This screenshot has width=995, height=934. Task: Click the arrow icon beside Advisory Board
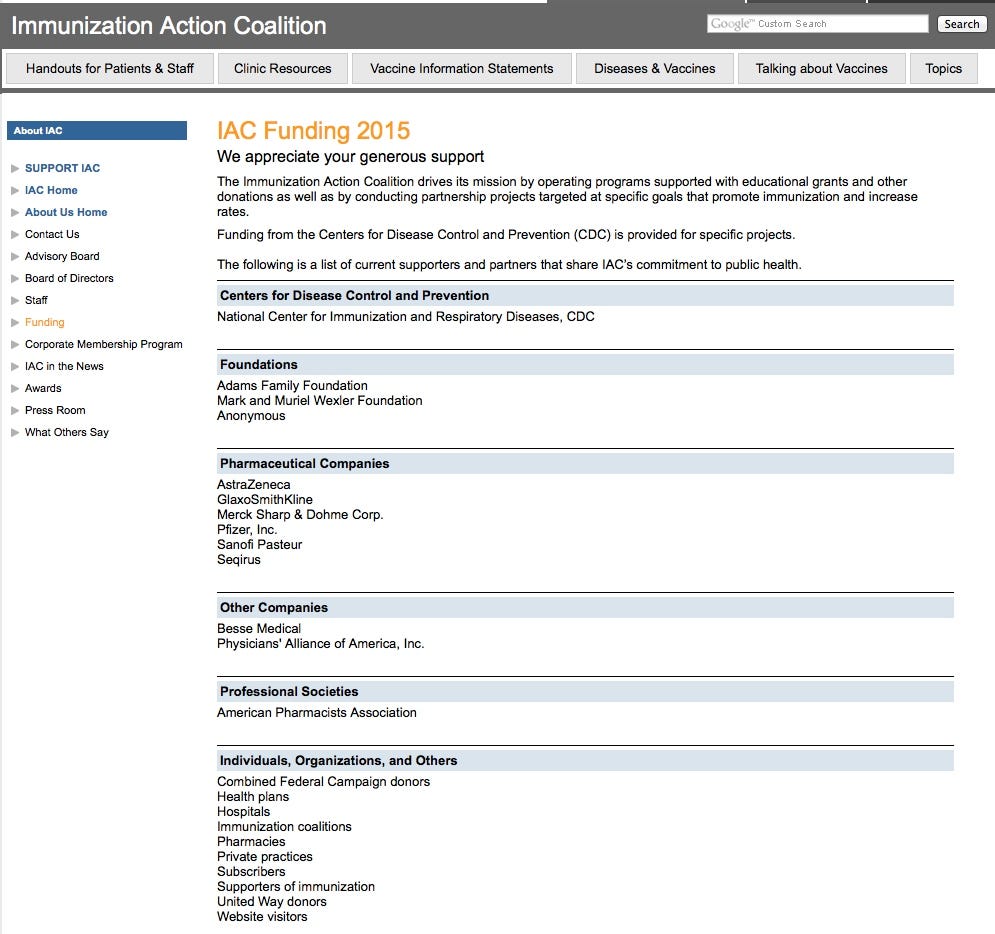click(15, 256)
